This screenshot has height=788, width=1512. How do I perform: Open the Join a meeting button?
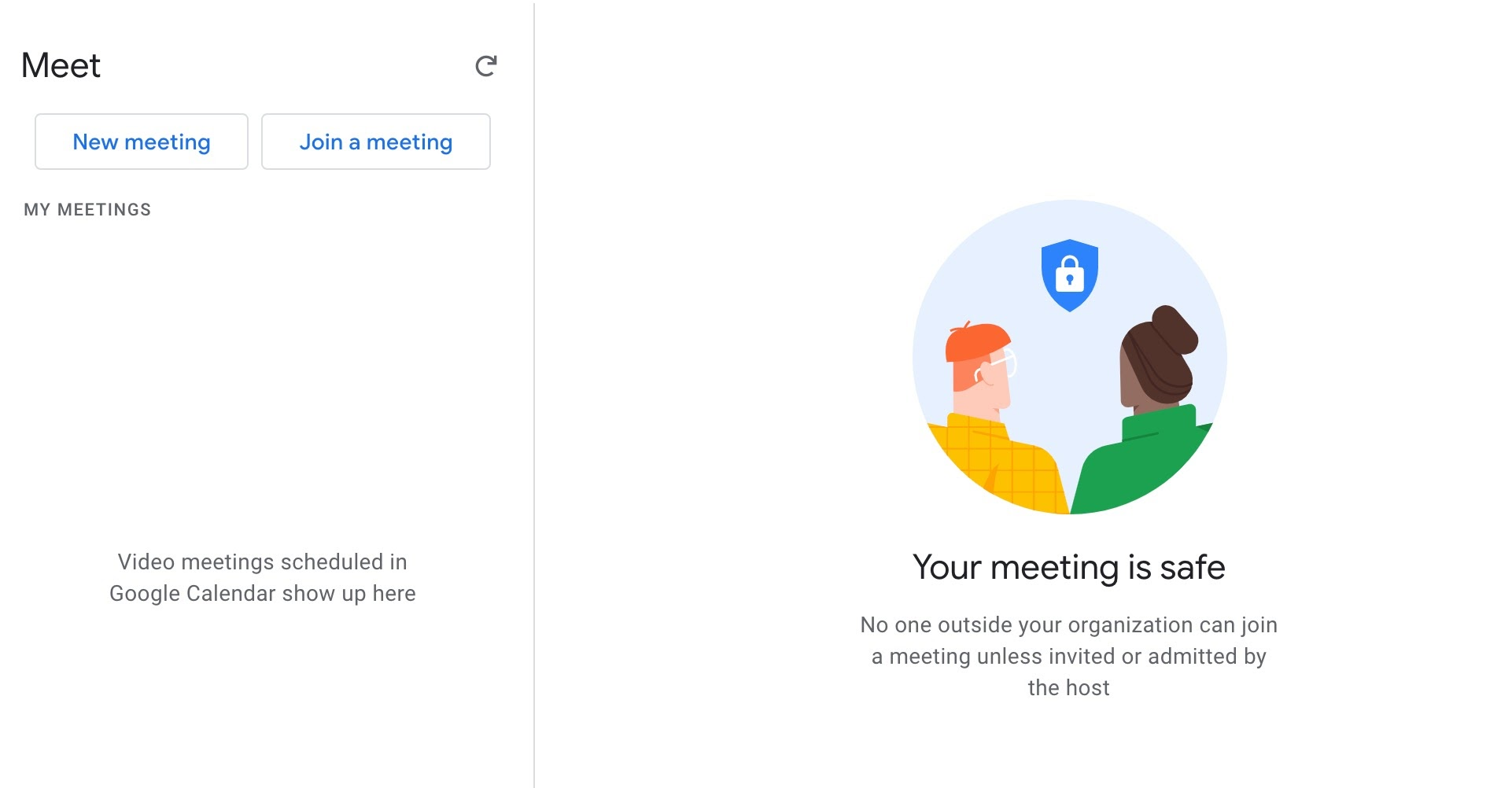pos(375,142)
